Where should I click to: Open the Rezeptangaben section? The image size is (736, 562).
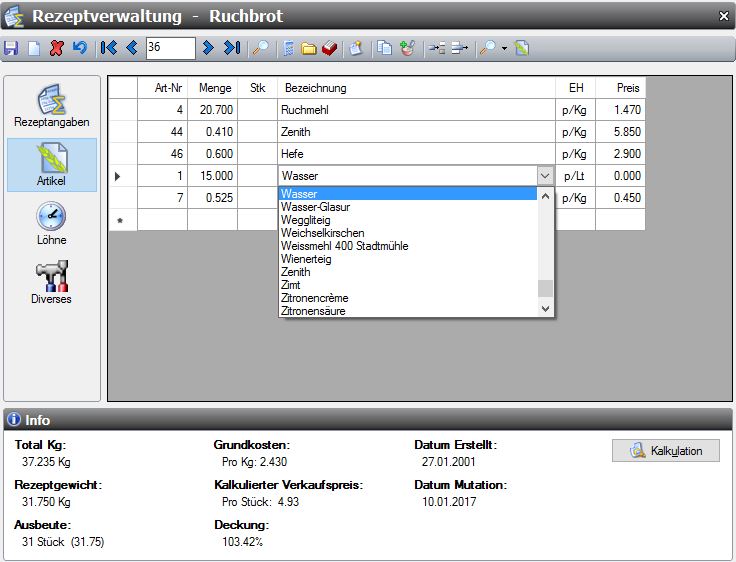51,106
